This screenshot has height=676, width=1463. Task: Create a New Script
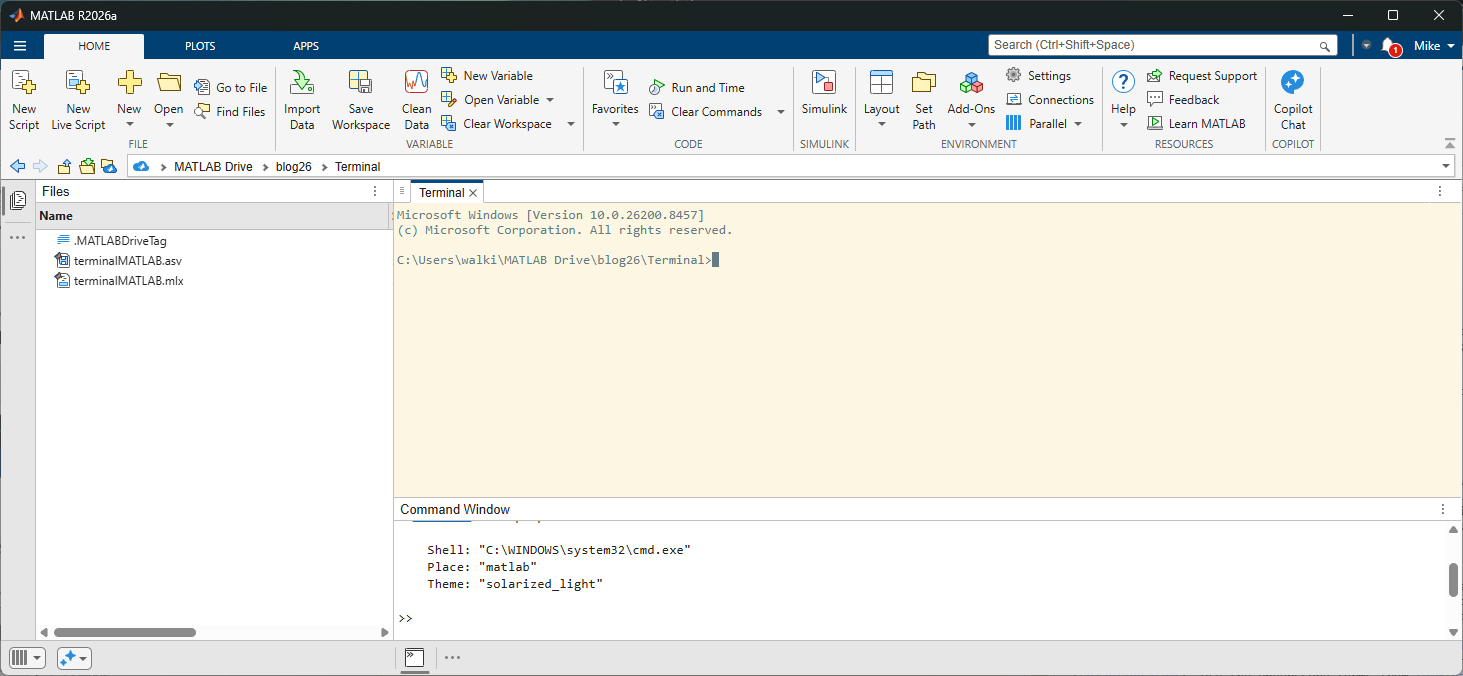coord(24,100)
